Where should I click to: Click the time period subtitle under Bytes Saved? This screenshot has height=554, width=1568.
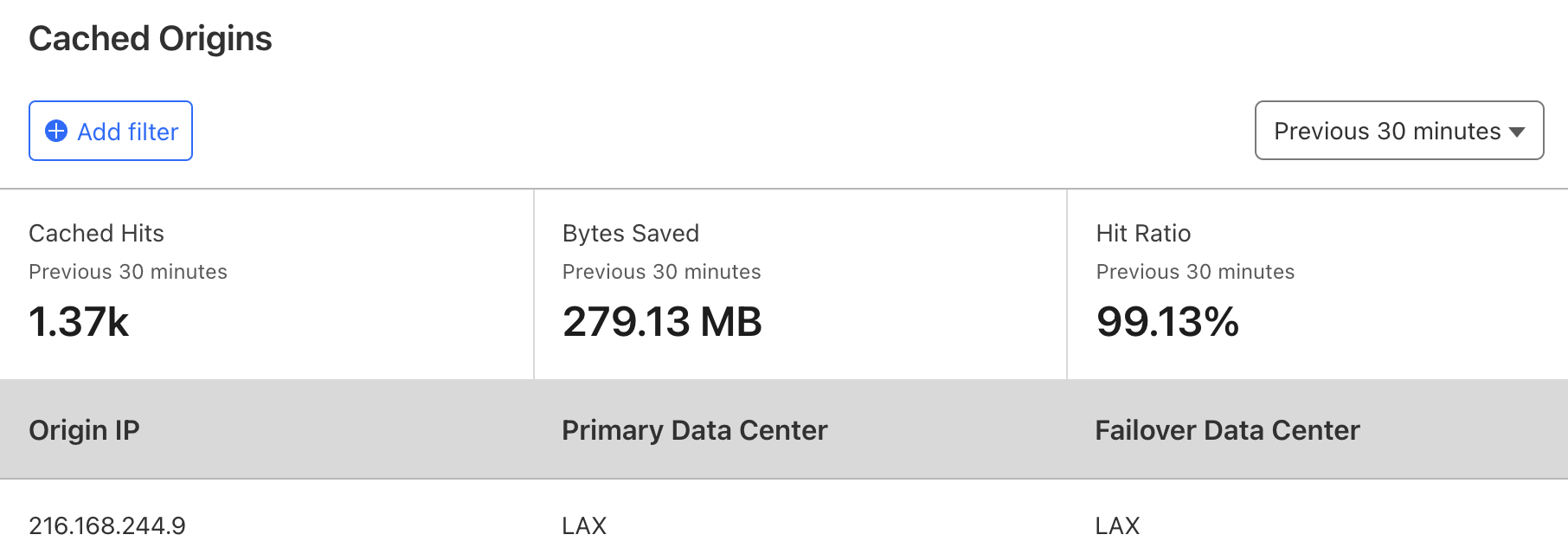pos(661,272)
